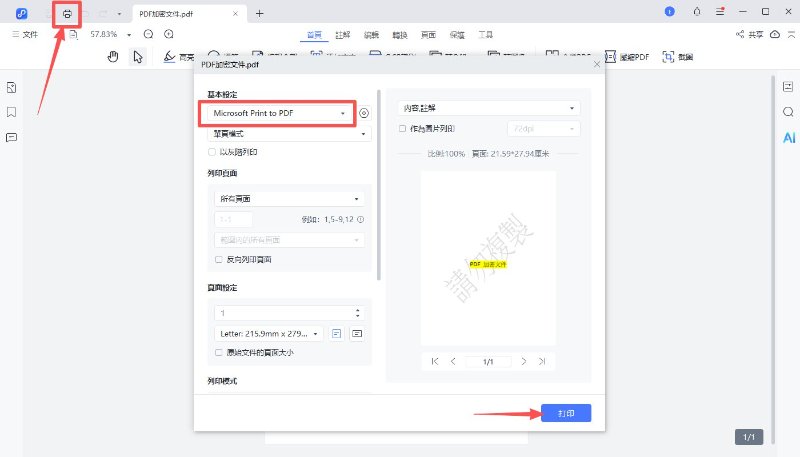Viewport: 800px width, 457px height.
Task: Open the 72dpi resolution dropdown
Action: click(x=543, y=129)
